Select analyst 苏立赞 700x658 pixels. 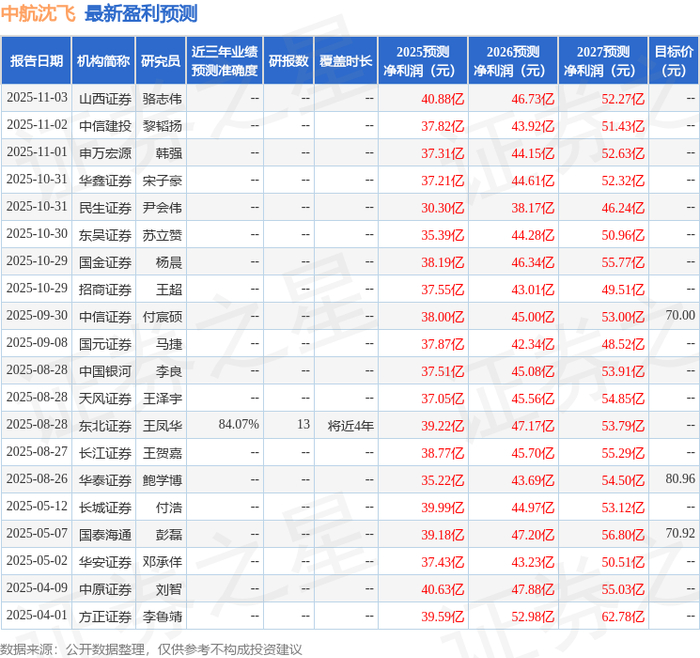(162, 235)
